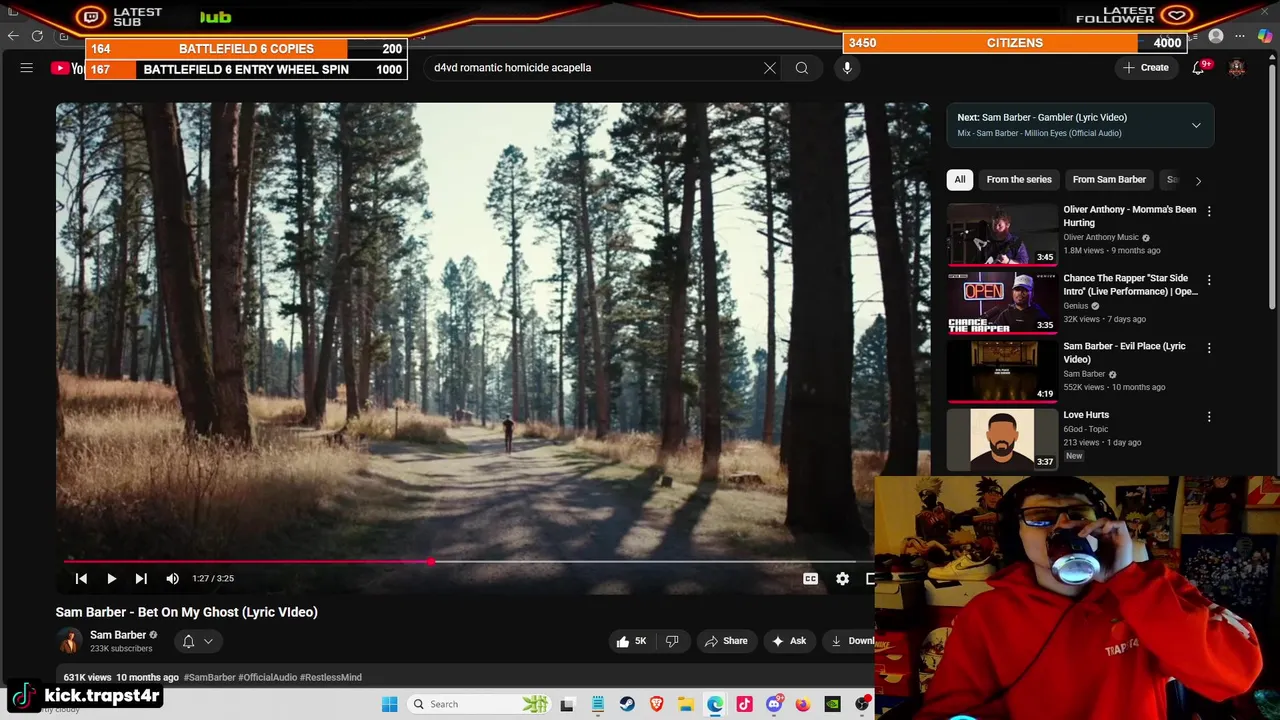Click the Windows taskbar Search box
The height and width of the screenshot is (720, 1280).
click(481, 704)
